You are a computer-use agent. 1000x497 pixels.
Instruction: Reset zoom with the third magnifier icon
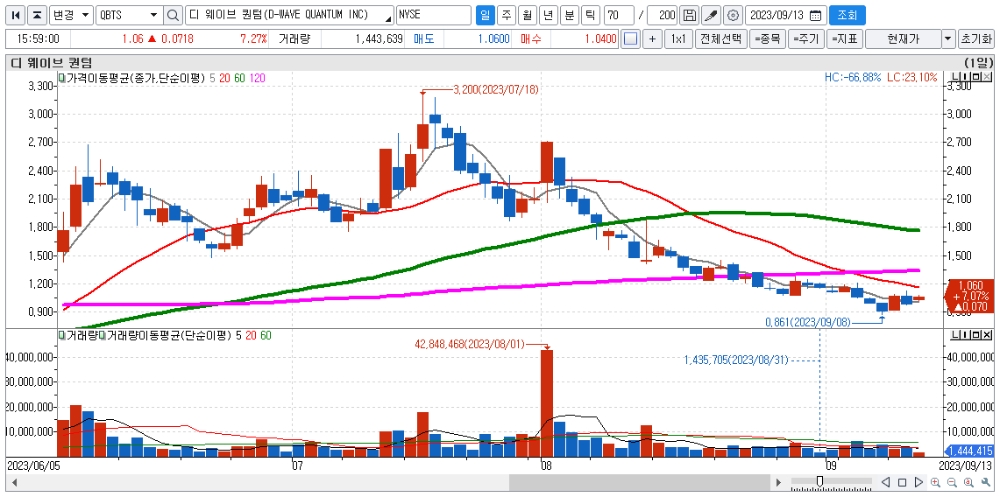pos(967,482)
